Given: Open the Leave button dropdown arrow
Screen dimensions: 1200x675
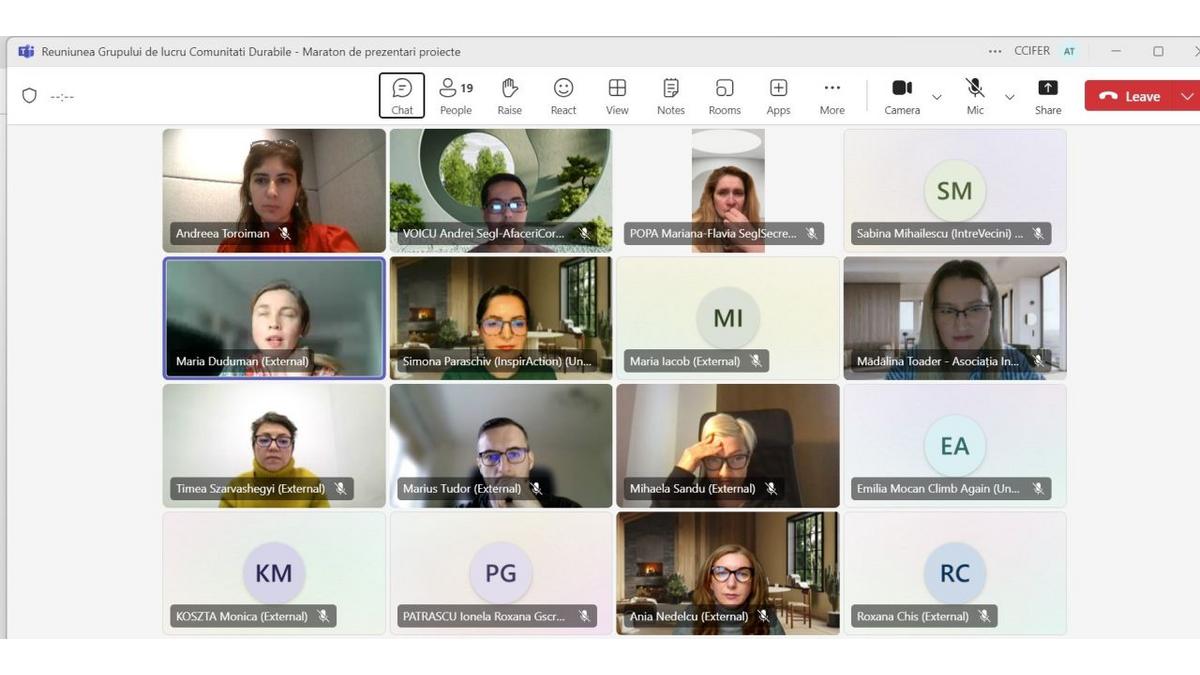Looking at the screenshot, I should 1187,96.
